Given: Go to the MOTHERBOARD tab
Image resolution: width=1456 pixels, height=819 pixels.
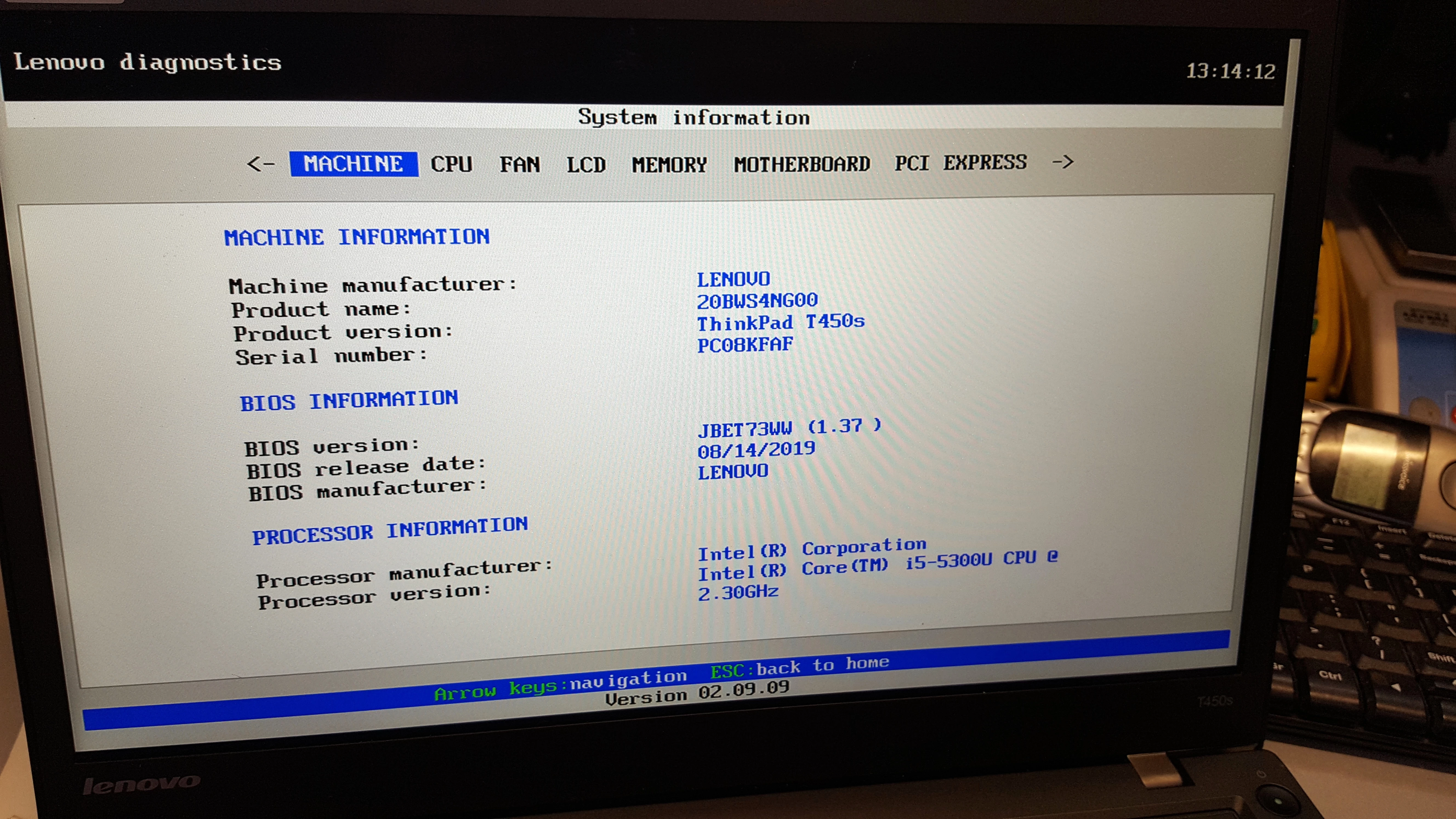Looking at the screenshot, I should 801,164.
